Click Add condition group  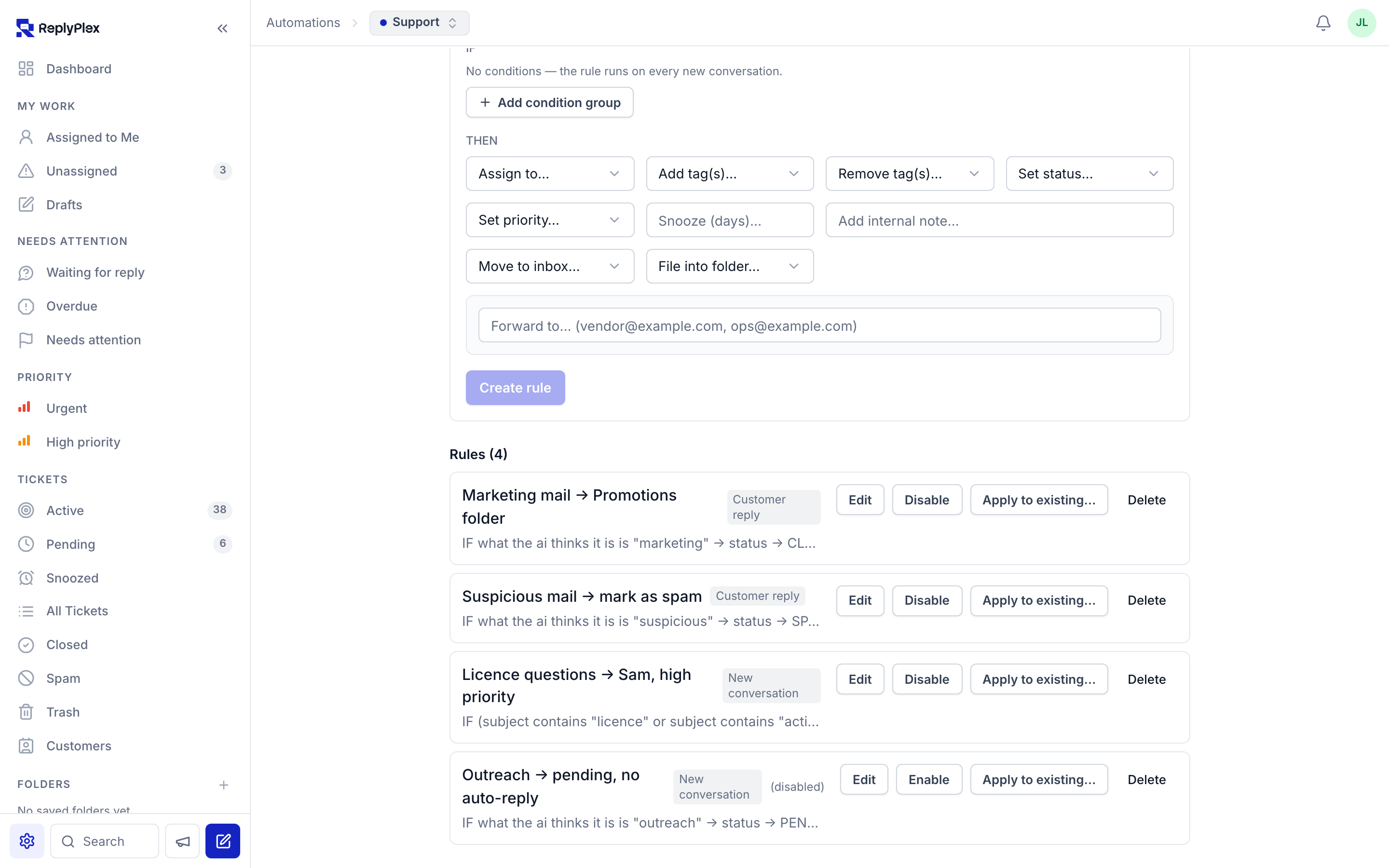point(549,102)
